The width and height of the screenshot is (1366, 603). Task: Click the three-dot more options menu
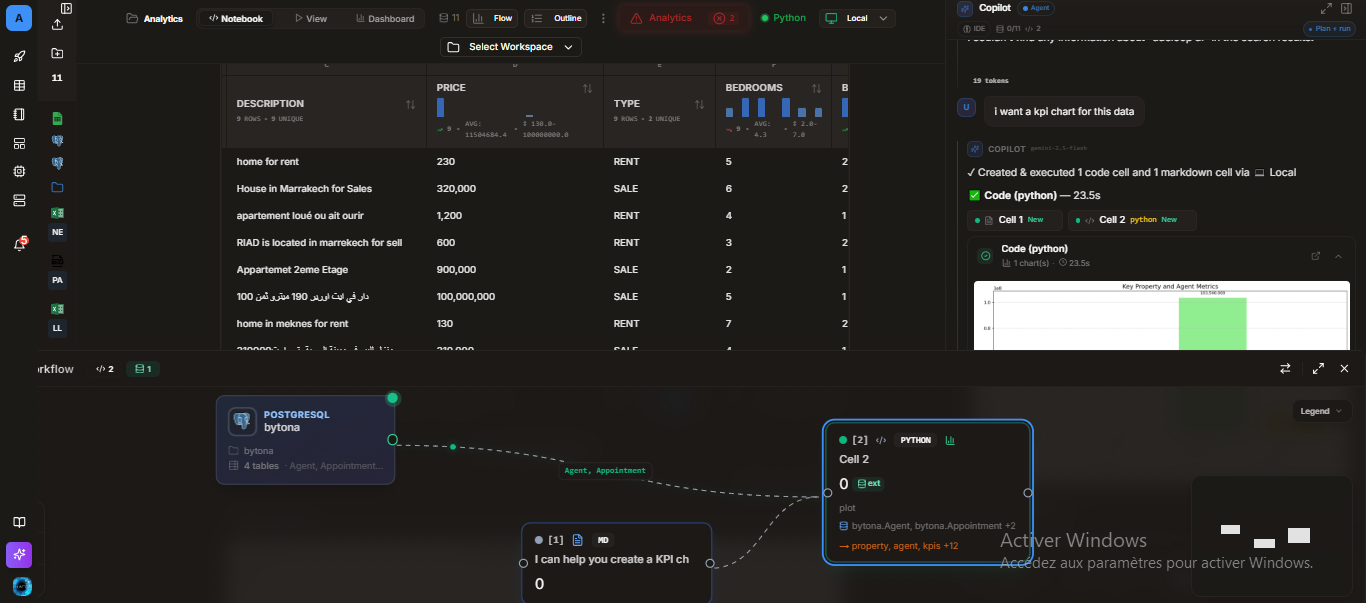coord(603,18)
